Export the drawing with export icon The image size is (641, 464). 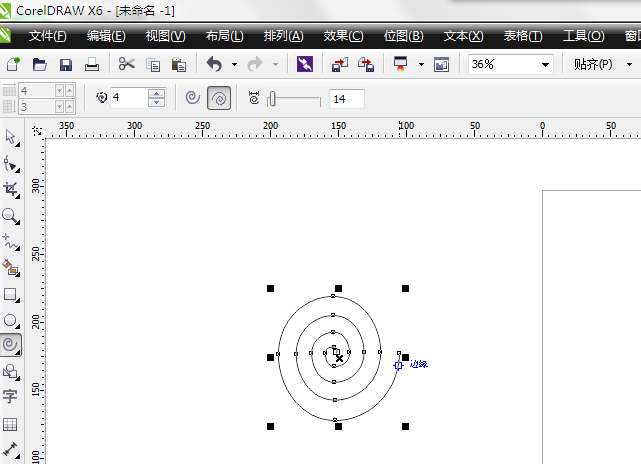pyautogui.click(x=366, y=64)
